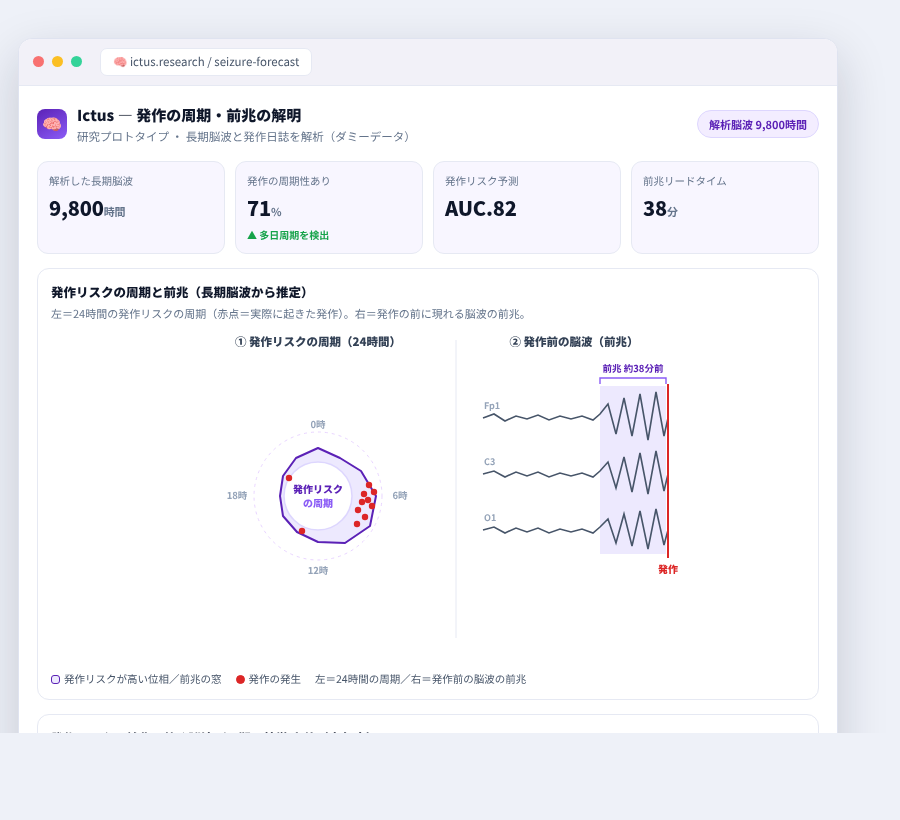
Task: Select the 解析した長期脳波 stat card
Action: pyautogui.click(x=131, y=207)
